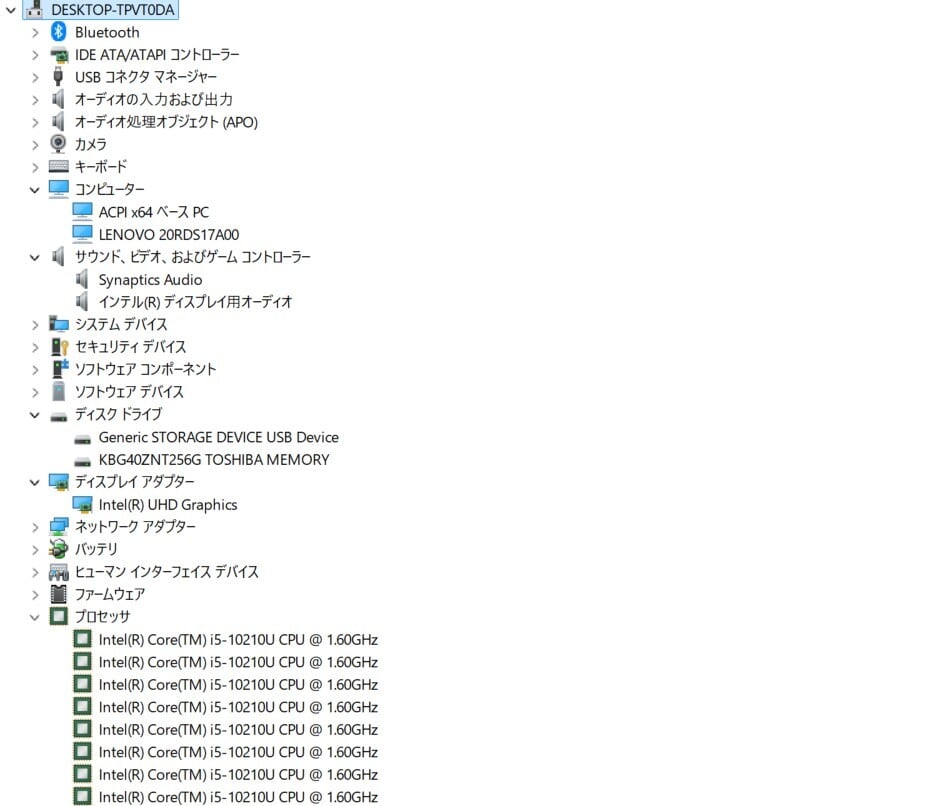Image resolution: width=945 pixels, height=806 pixels.
Task: Collapse サウンド、ビデオ、およびゲーム コントローラー
Action: (x=35, y=257)
